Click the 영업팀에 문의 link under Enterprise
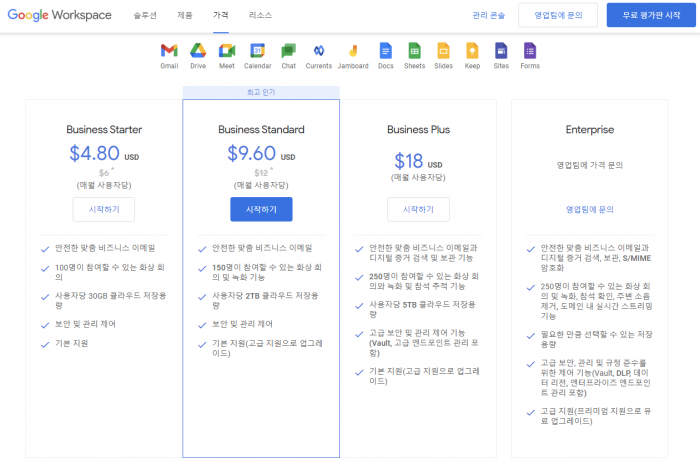The image size is (700, 463). [590, 209]
